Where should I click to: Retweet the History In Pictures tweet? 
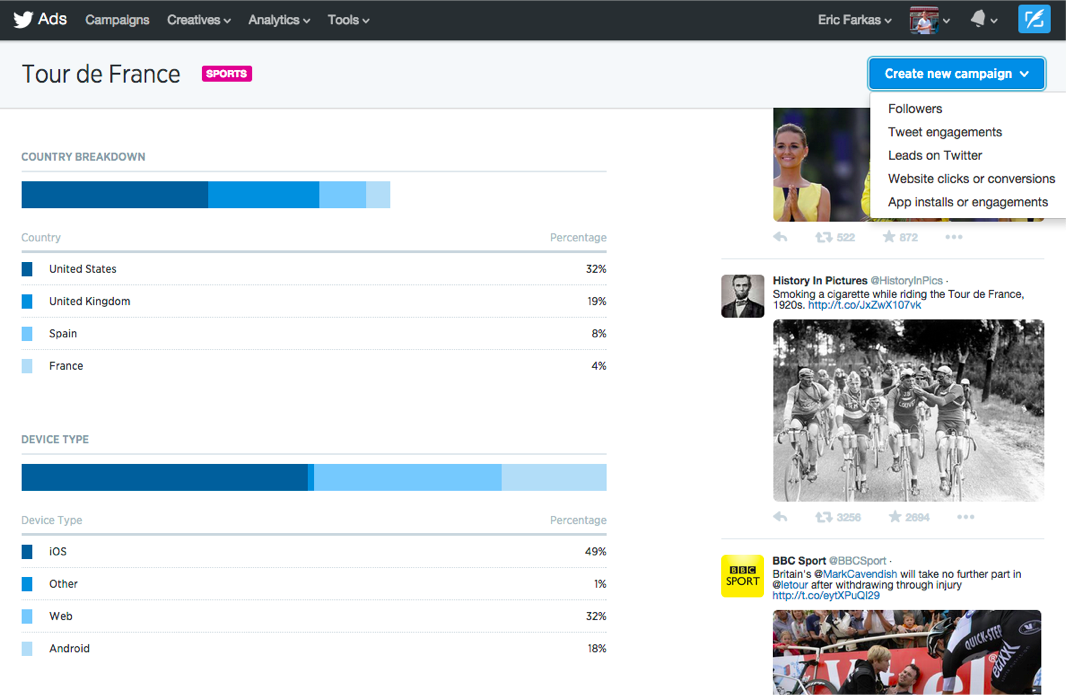point(824,517)
